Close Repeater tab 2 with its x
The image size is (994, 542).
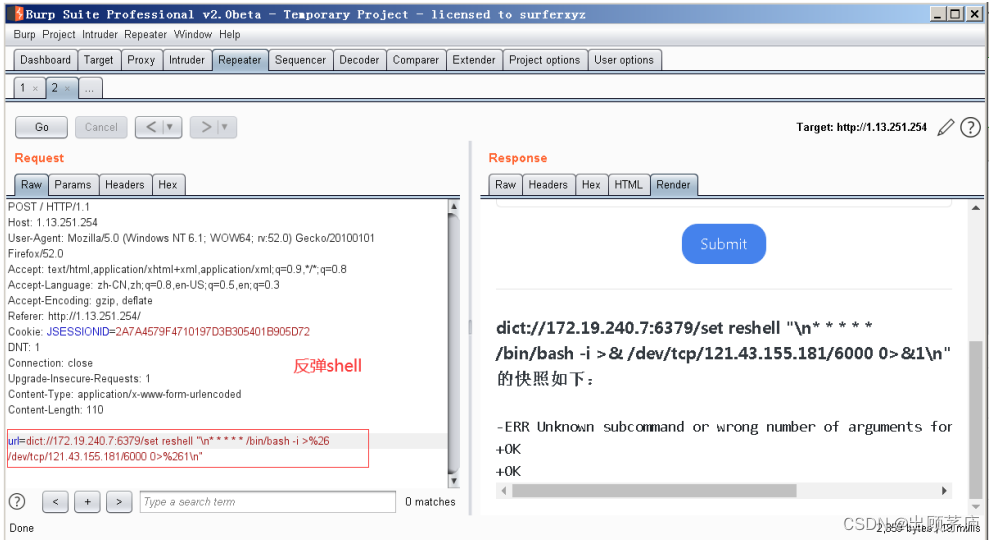[x=67, y=89]
